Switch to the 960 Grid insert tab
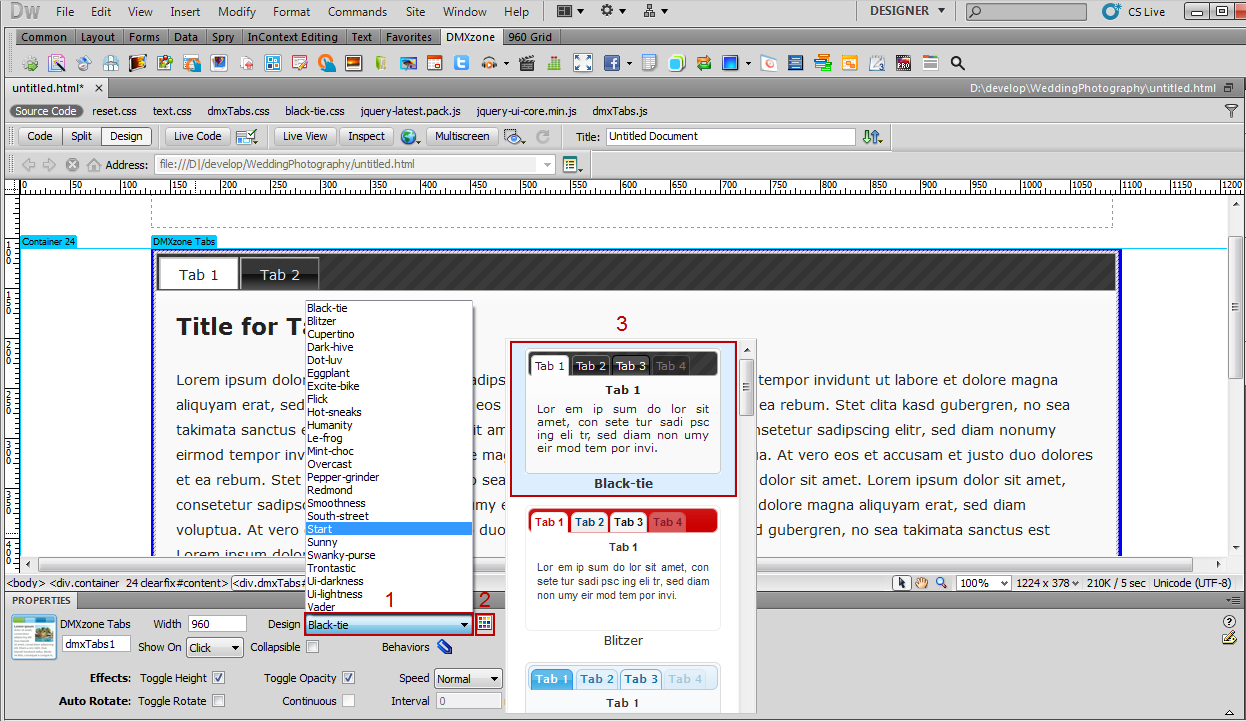The image size is (1246, 721). [x=530, y=37]
